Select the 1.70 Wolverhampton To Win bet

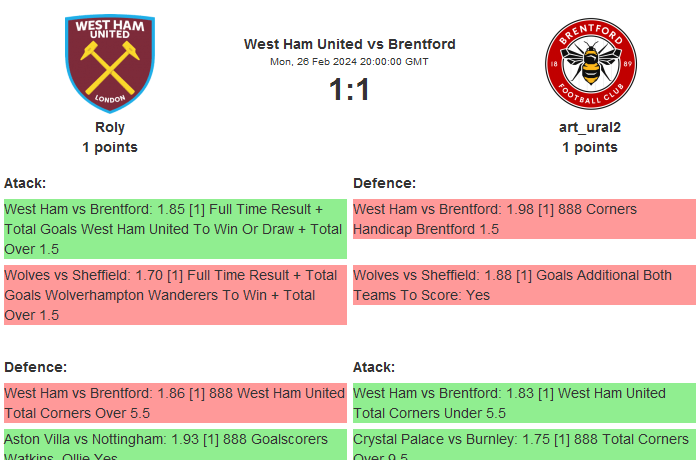point(175,295)
